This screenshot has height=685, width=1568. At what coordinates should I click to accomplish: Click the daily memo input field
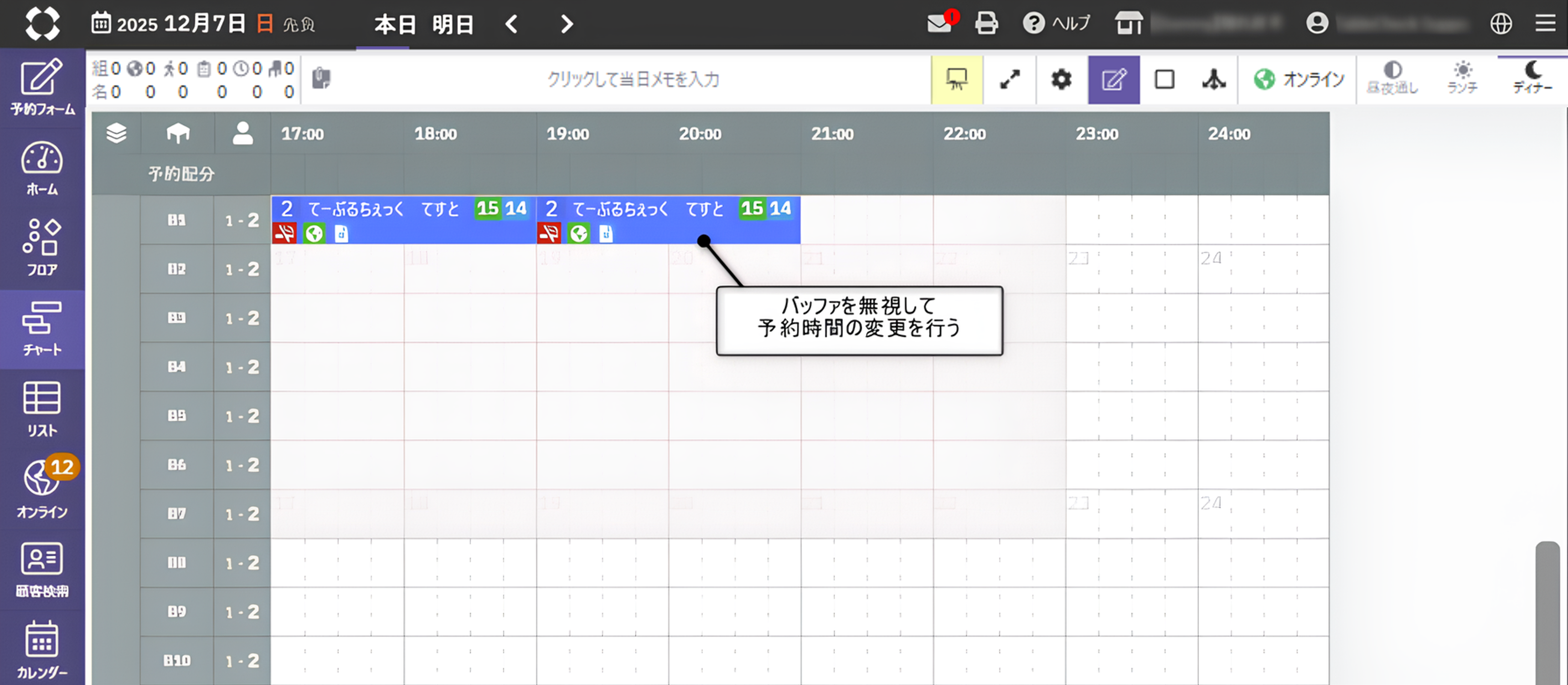633,79
